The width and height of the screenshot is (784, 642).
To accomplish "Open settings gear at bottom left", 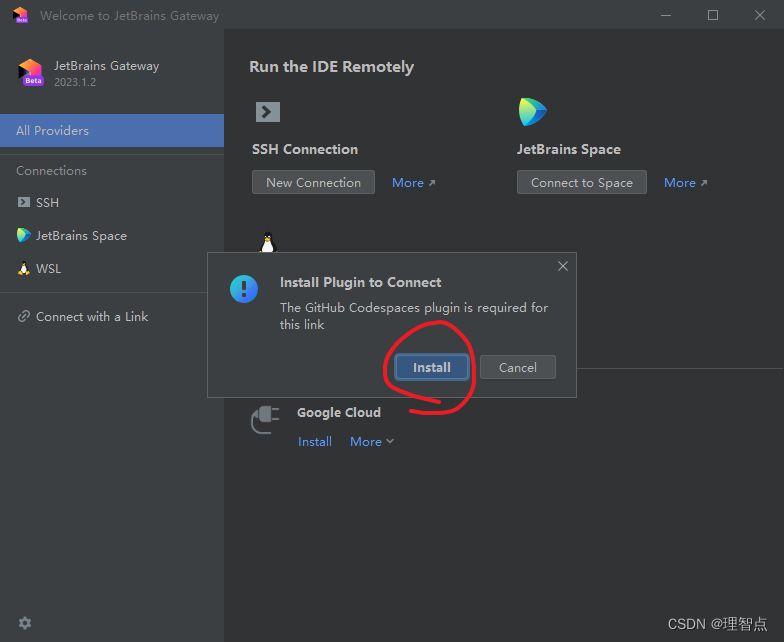I will tap(24, 623).
